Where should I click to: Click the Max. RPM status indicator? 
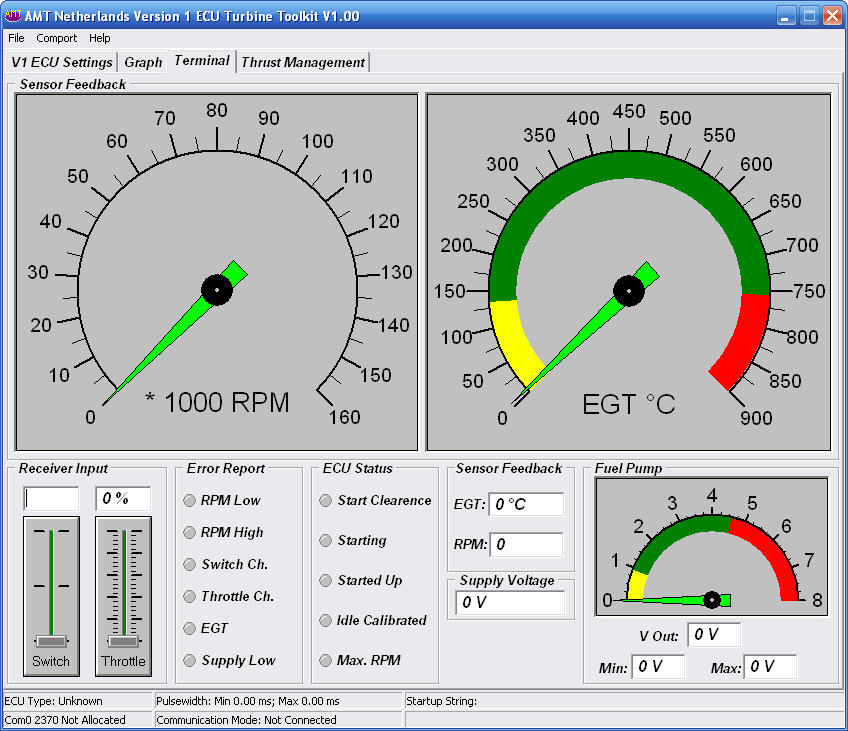[x=325, y=661]
